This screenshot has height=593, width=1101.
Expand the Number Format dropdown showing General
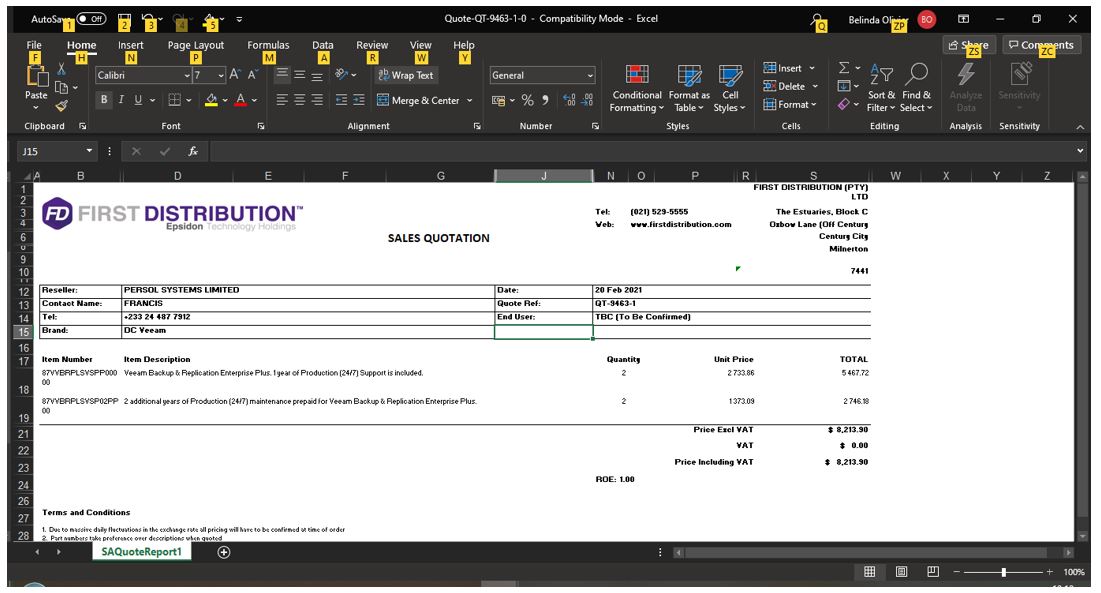pyautogui.click(x=590, y=76)
